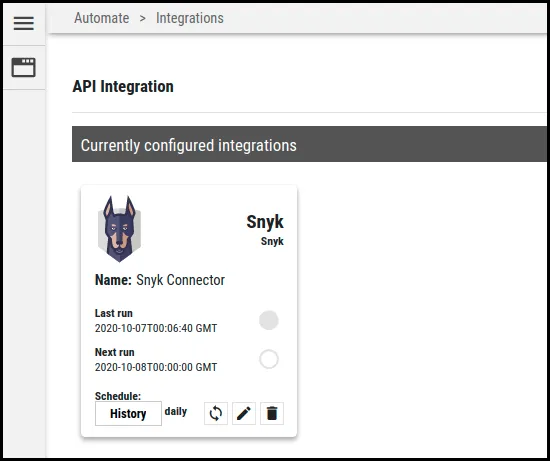Click the last run timestamp 2020-10-07T00:06:40 GMT

tap(156, 328)
